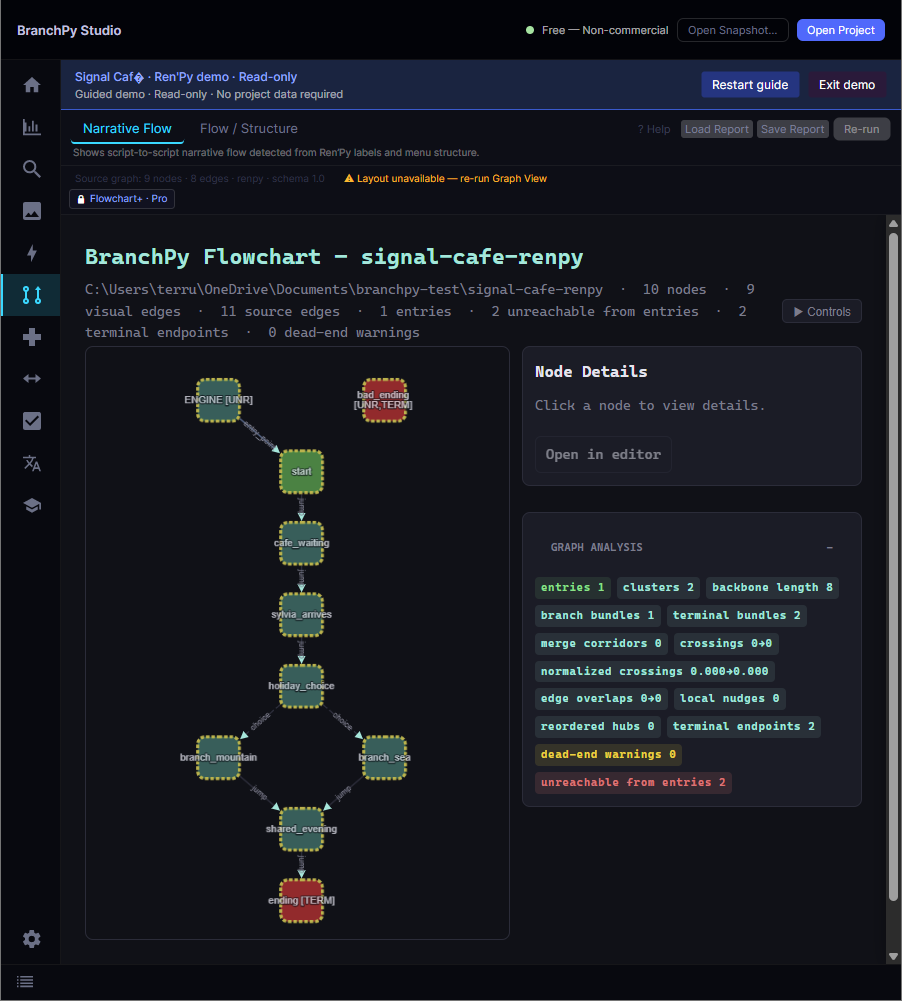Open the graduation cap learning icon
Screen dimensions: 902x1001
click(x=31, y=505)
